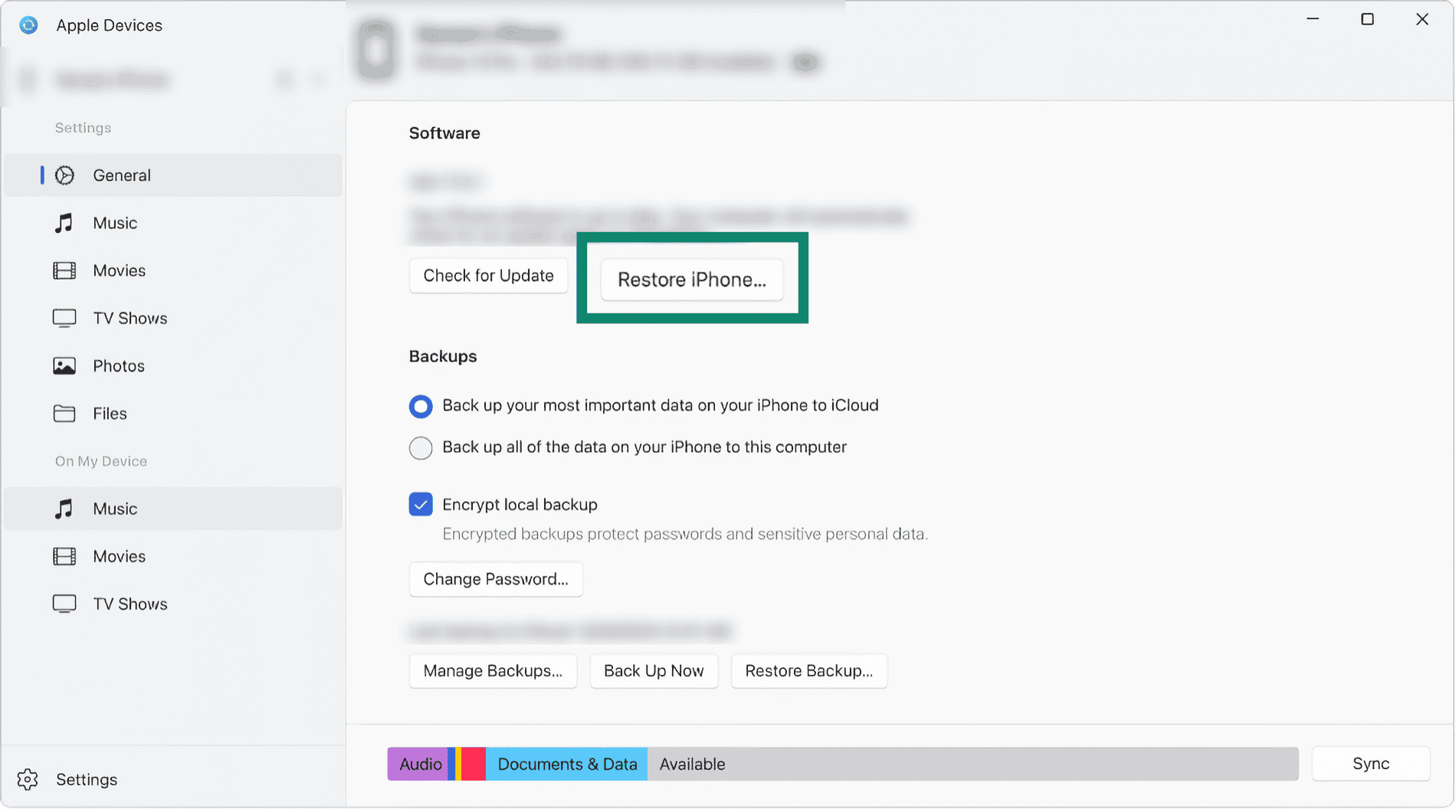Click the Backups section heading
The height and width of the screenshot is (812, 1456).
tap(443, 357)
